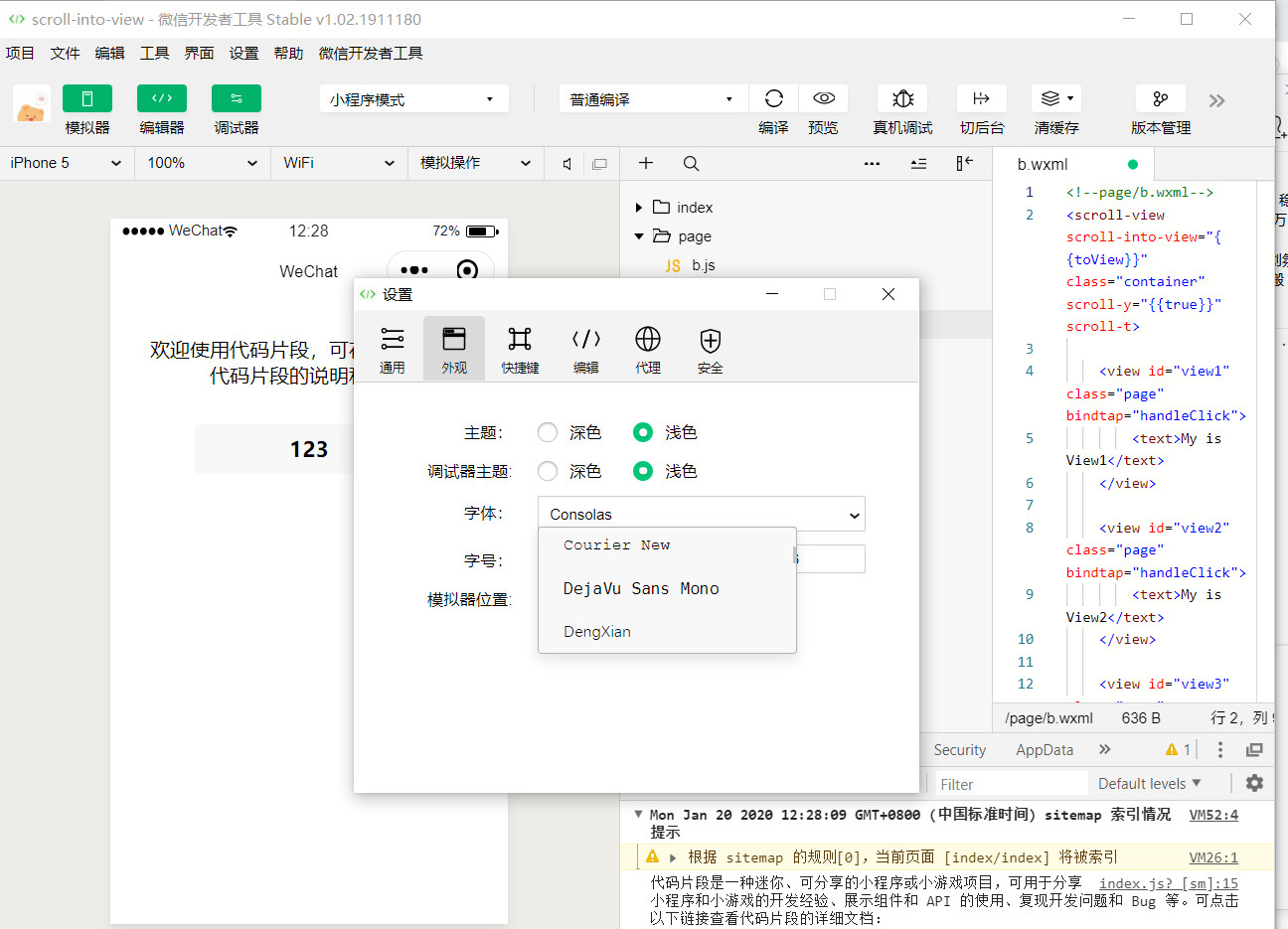This screenshot has width=1288, height=929.
Task: Click the console dock side icon
Action: pyautogui.click(x=1254, y=750)
